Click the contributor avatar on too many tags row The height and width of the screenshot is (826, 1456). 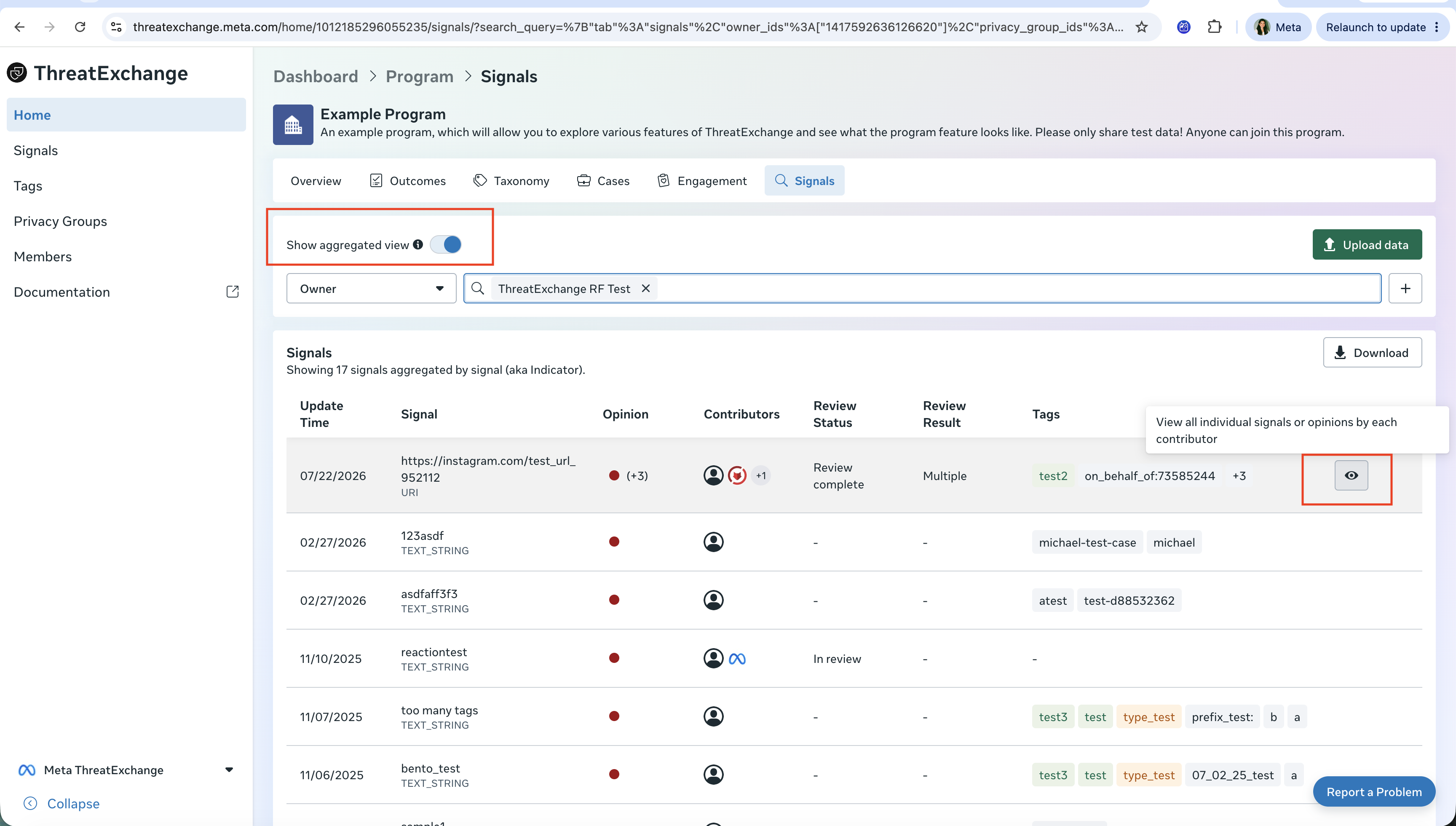pyautogui.click(x=713, y=716)
